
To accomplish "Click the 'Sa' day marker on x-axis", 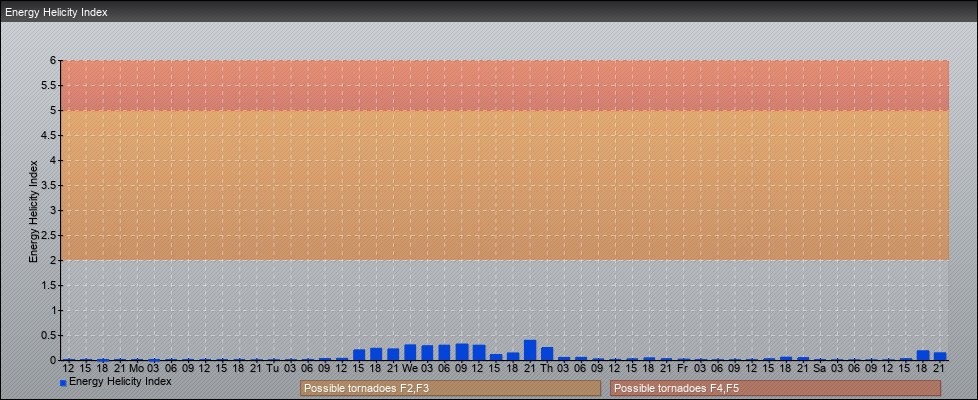I will [x=819, y=368].
